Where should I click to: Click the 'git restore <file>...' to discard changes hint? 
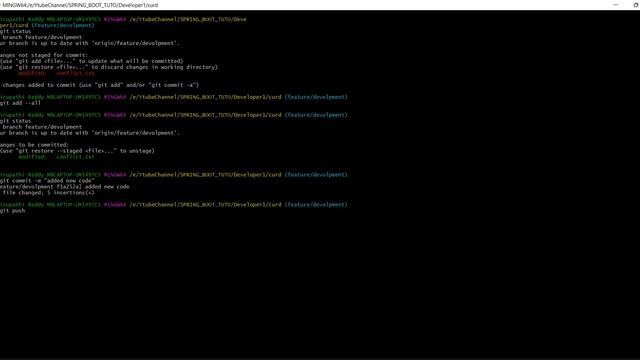[x=109, y=67]
